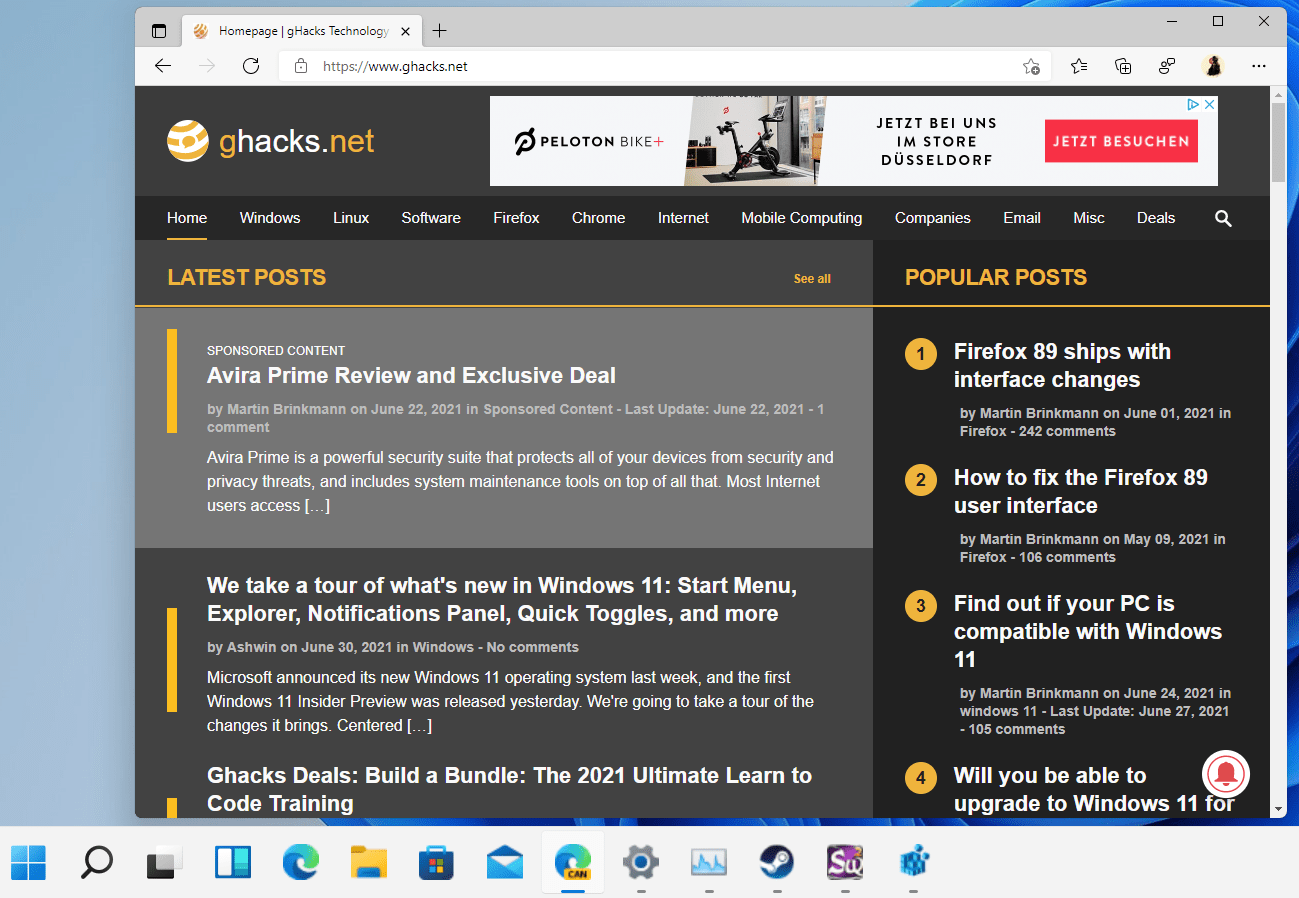This screenshot has height=898, width=1299.
Task: Open Mail app from taskbar
Action: click(x=505, y=862)
